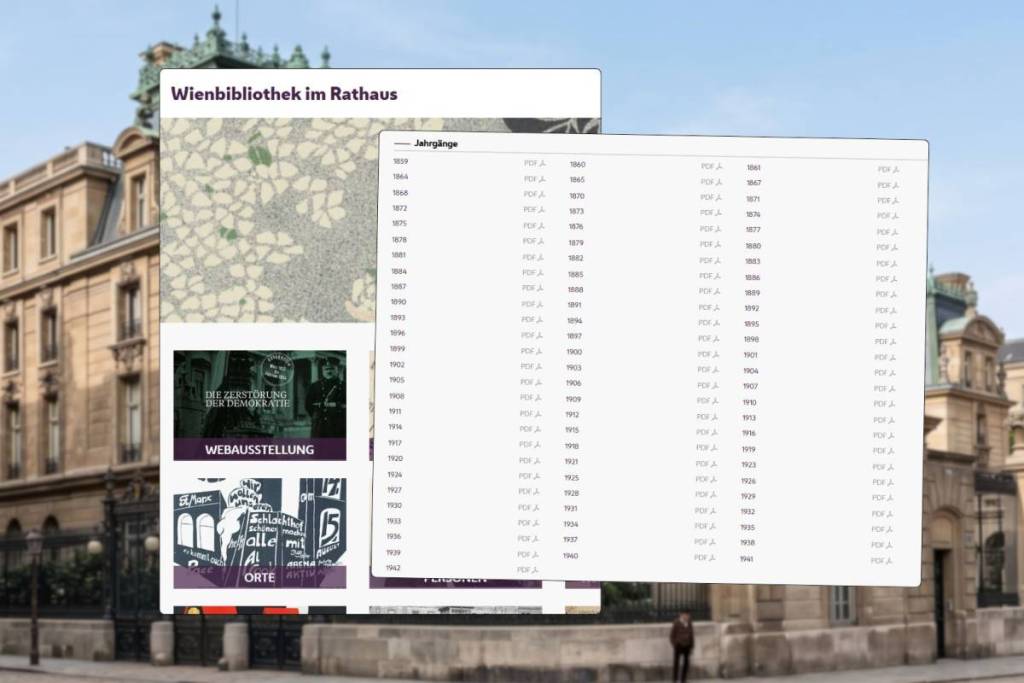1024x683 pixels.
Task: Download the PDF for year 1888
Action: [x=710, y=291]
